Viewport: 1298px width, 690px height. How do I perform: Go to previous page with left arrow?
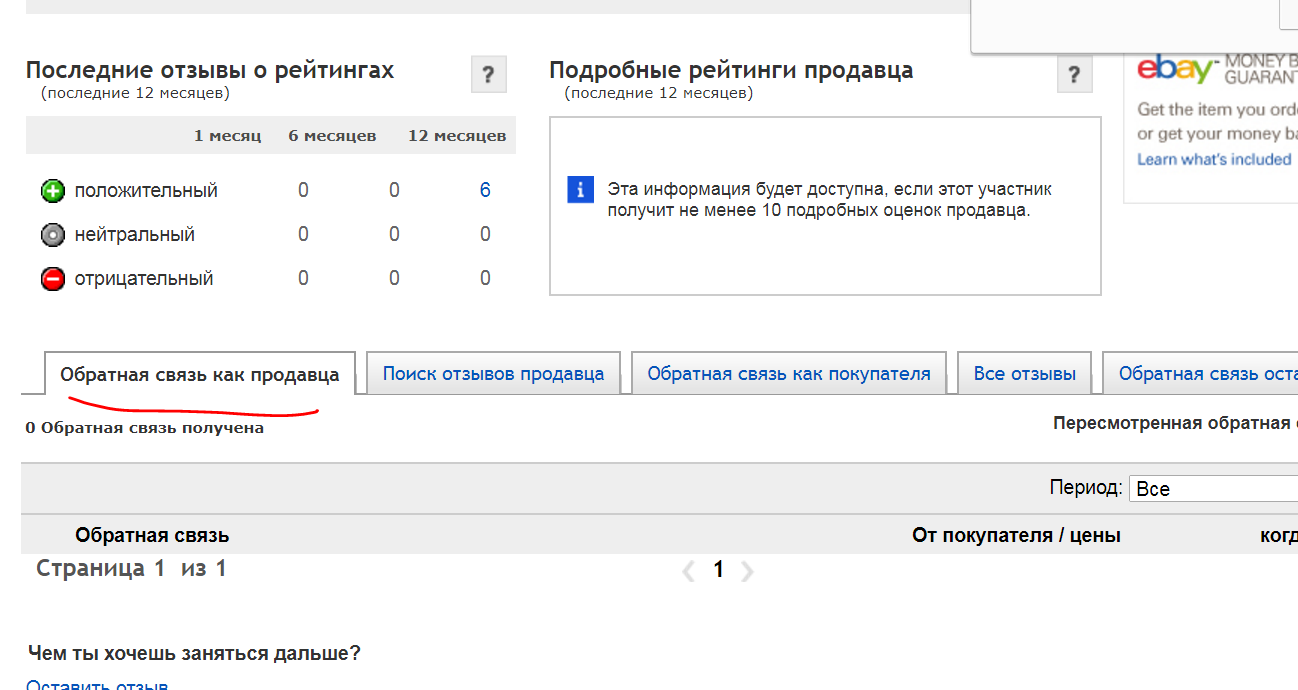(688, 571)
